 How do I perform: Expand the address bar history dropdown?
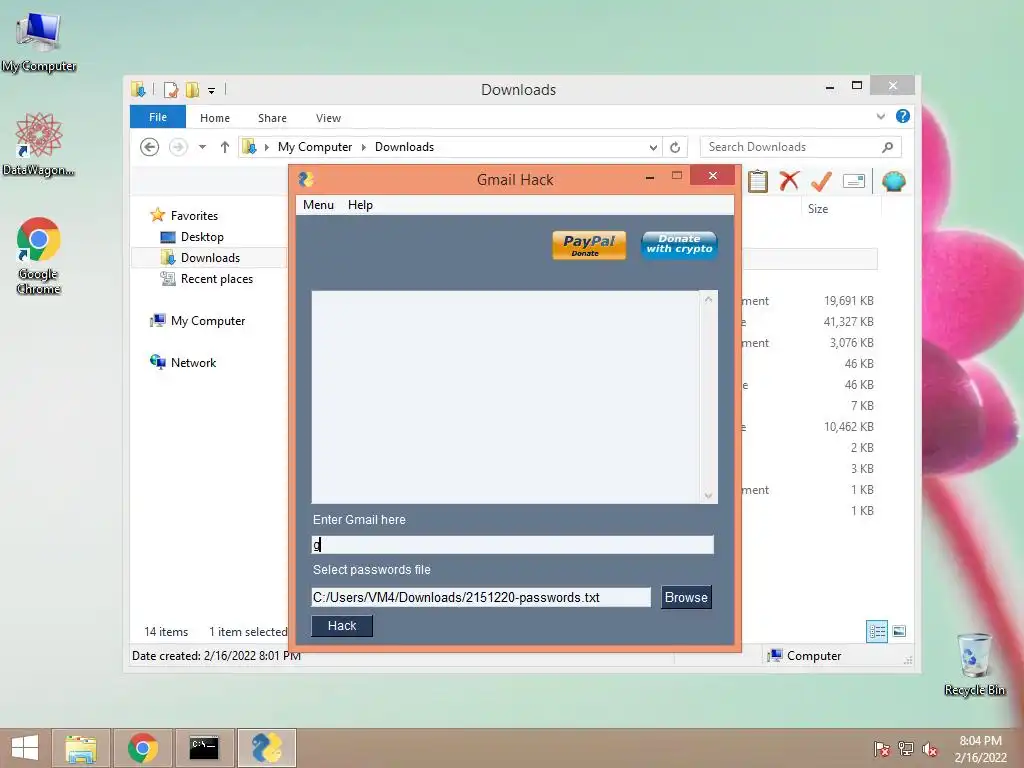(652, 148)
